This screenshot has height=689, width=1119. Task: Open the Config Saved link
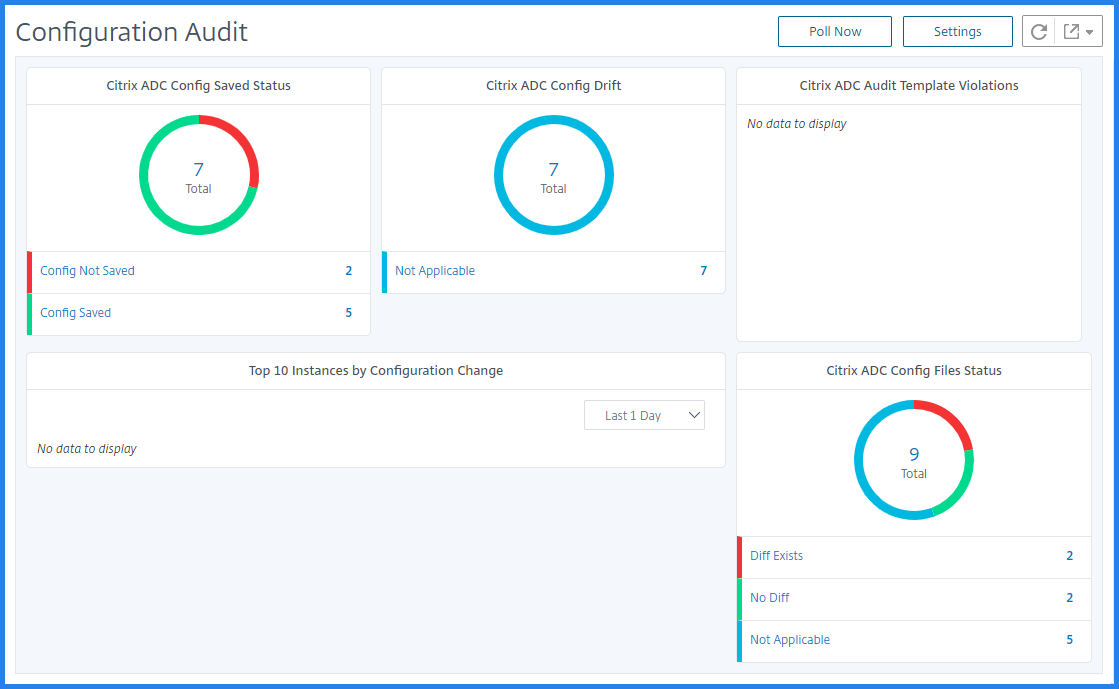pyautogui.click(x=76, y=313)
